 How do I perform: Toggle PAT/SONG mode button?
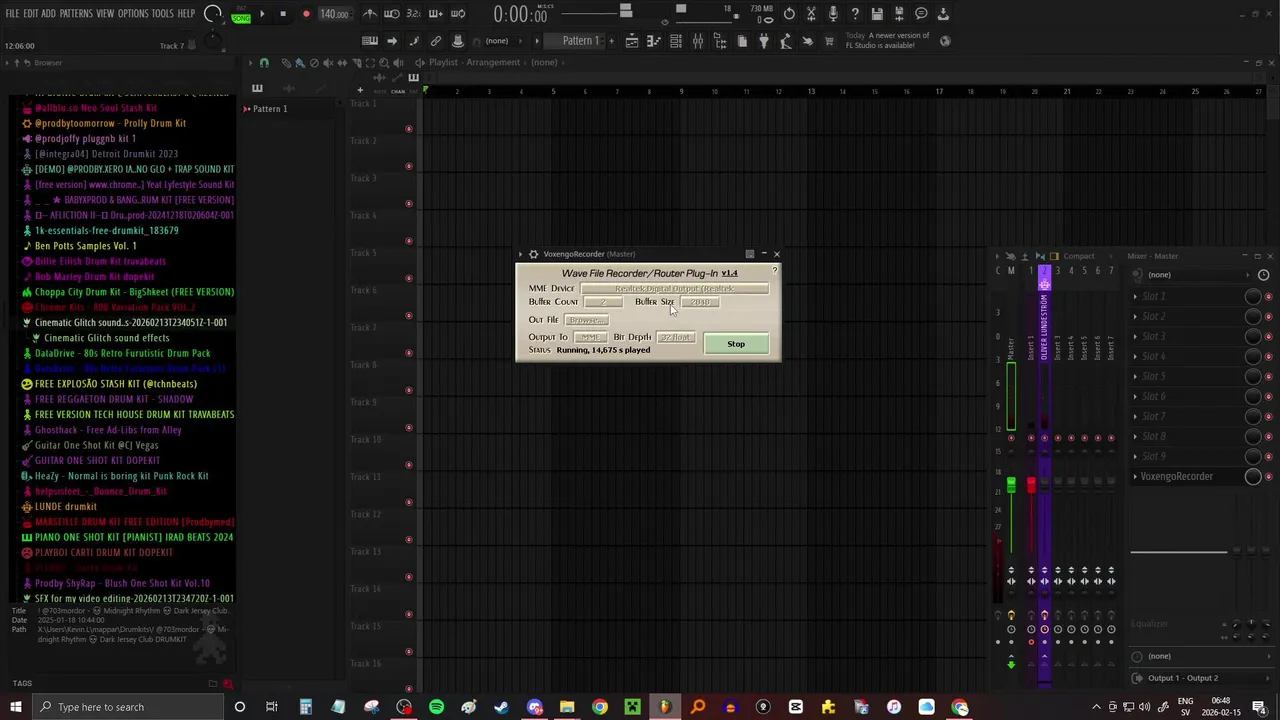(x=241, y=15)
